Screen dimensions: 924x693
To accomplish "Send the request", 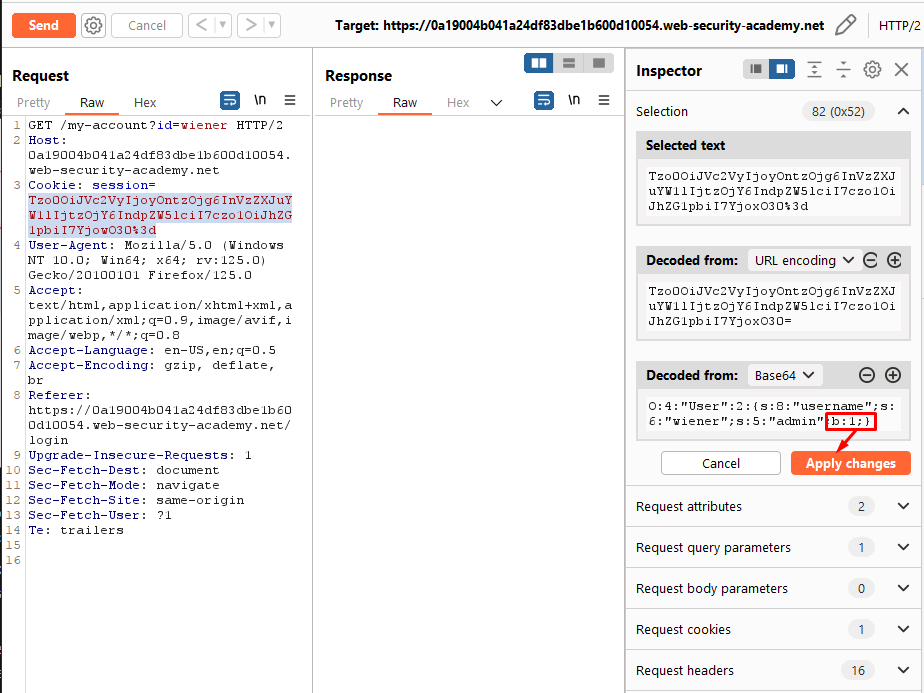I will coord(44,25).
